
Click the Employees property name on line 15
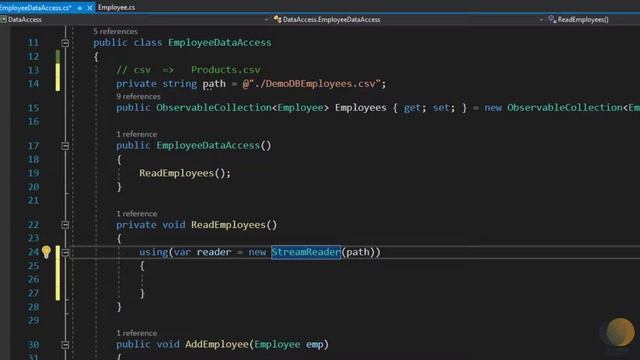[360, 108]
